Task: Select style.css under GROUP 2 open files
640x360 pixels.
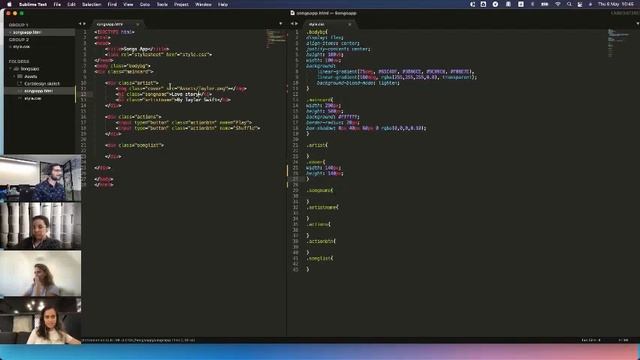Action: (x=40, y=47)
